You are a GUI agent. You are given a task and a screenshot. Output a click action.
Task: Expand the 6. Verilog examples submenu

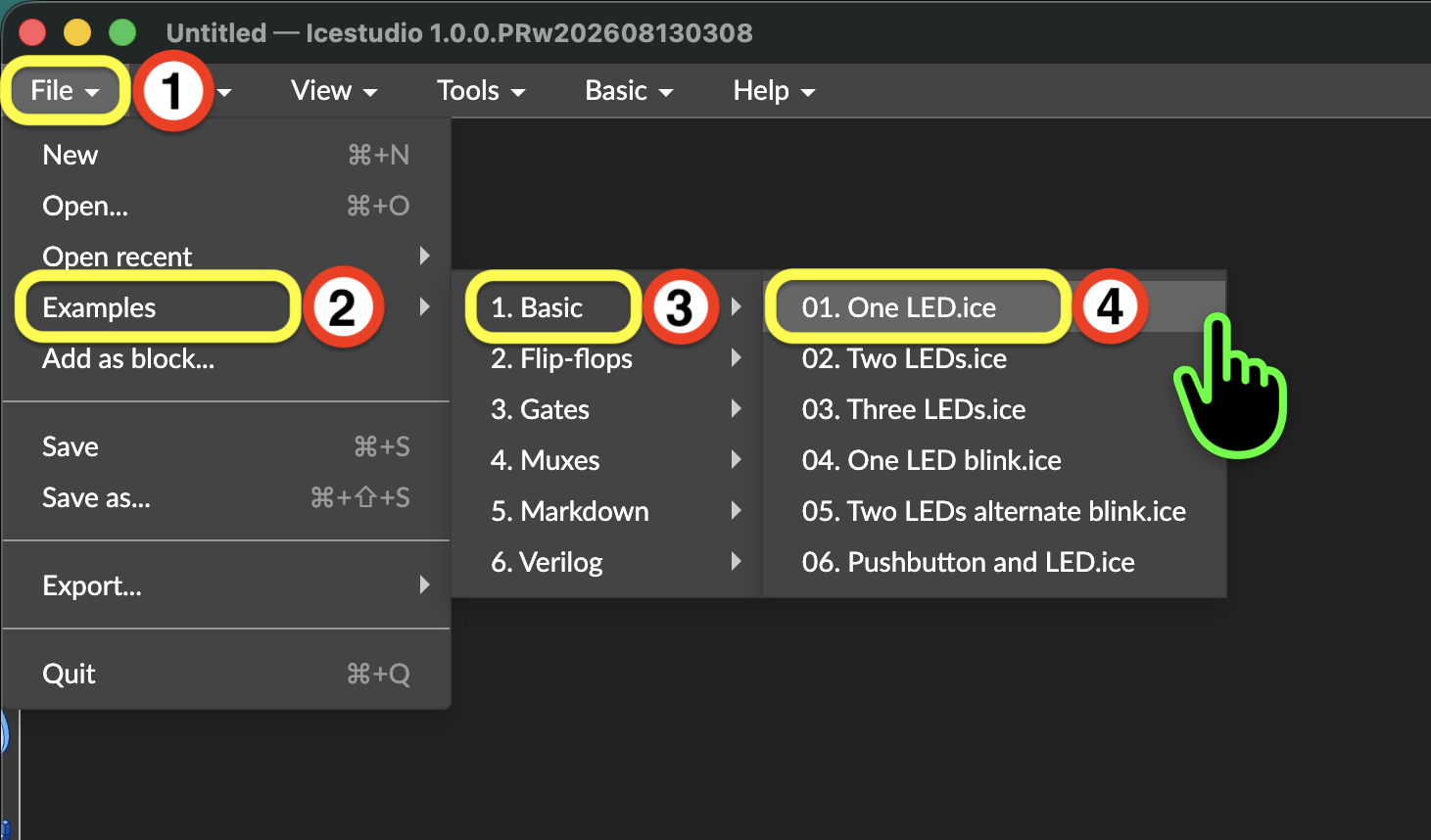tap(607, 562)
